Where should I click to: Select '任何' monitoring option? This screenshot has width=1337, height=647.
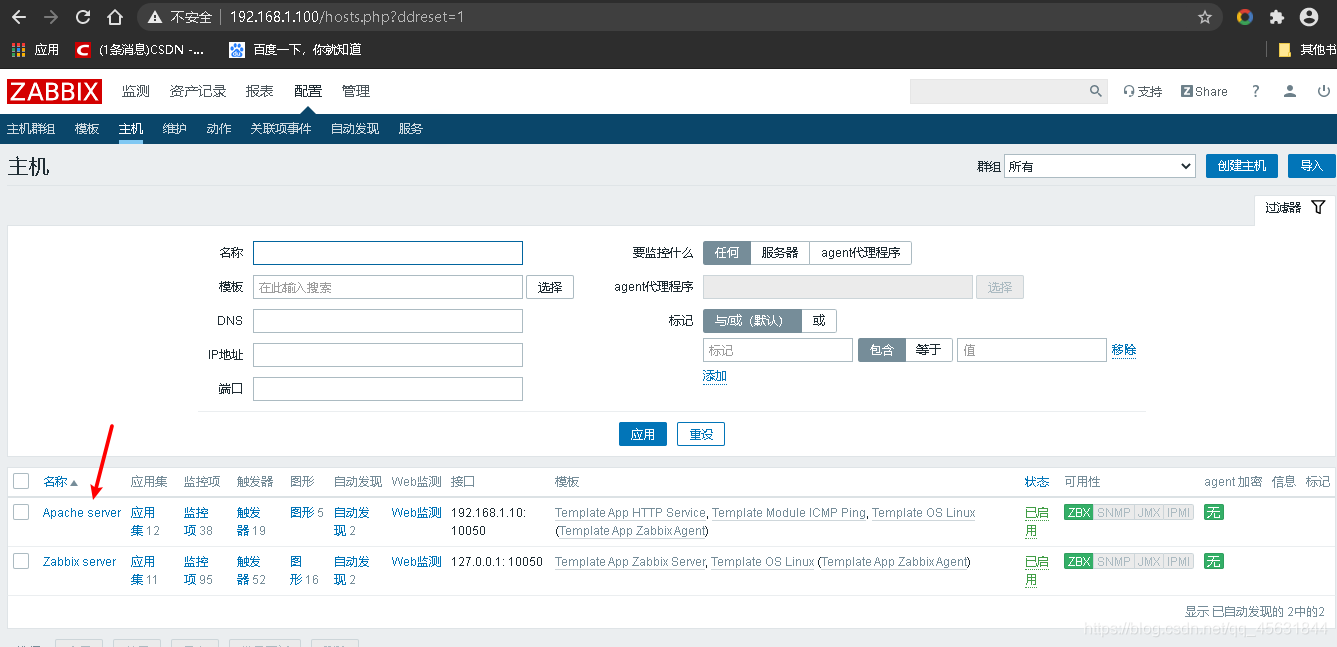(x=727, y=253)
